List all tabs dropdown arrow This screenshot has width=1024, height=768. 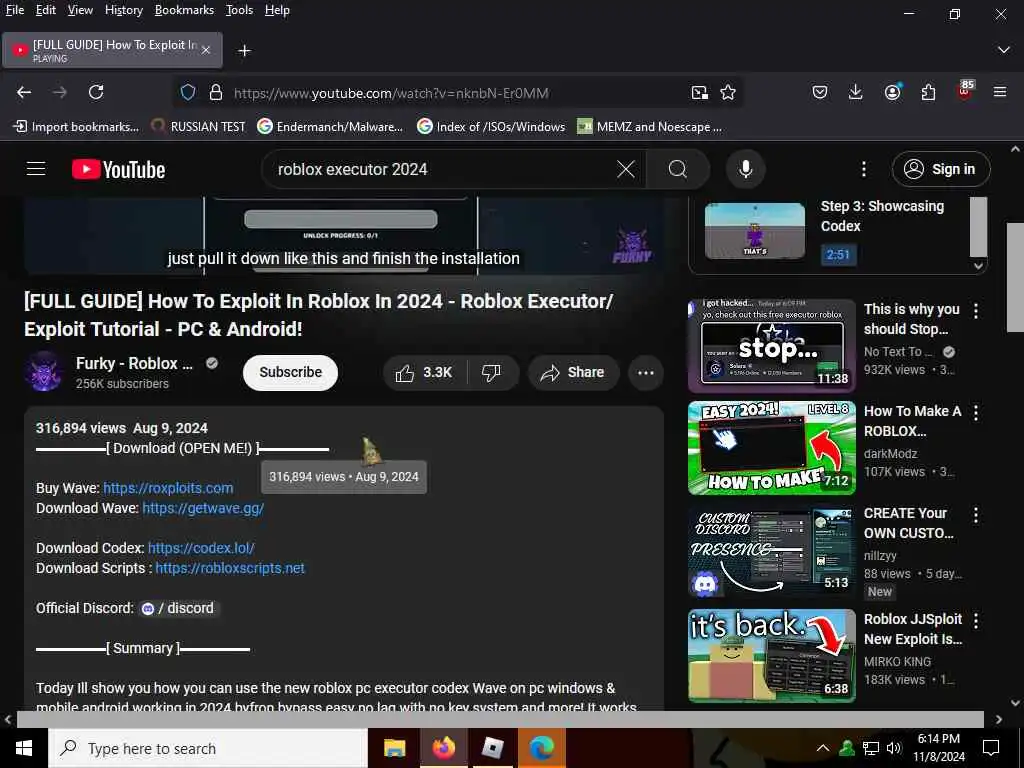pyautogui.click(x=1004, y=50)
